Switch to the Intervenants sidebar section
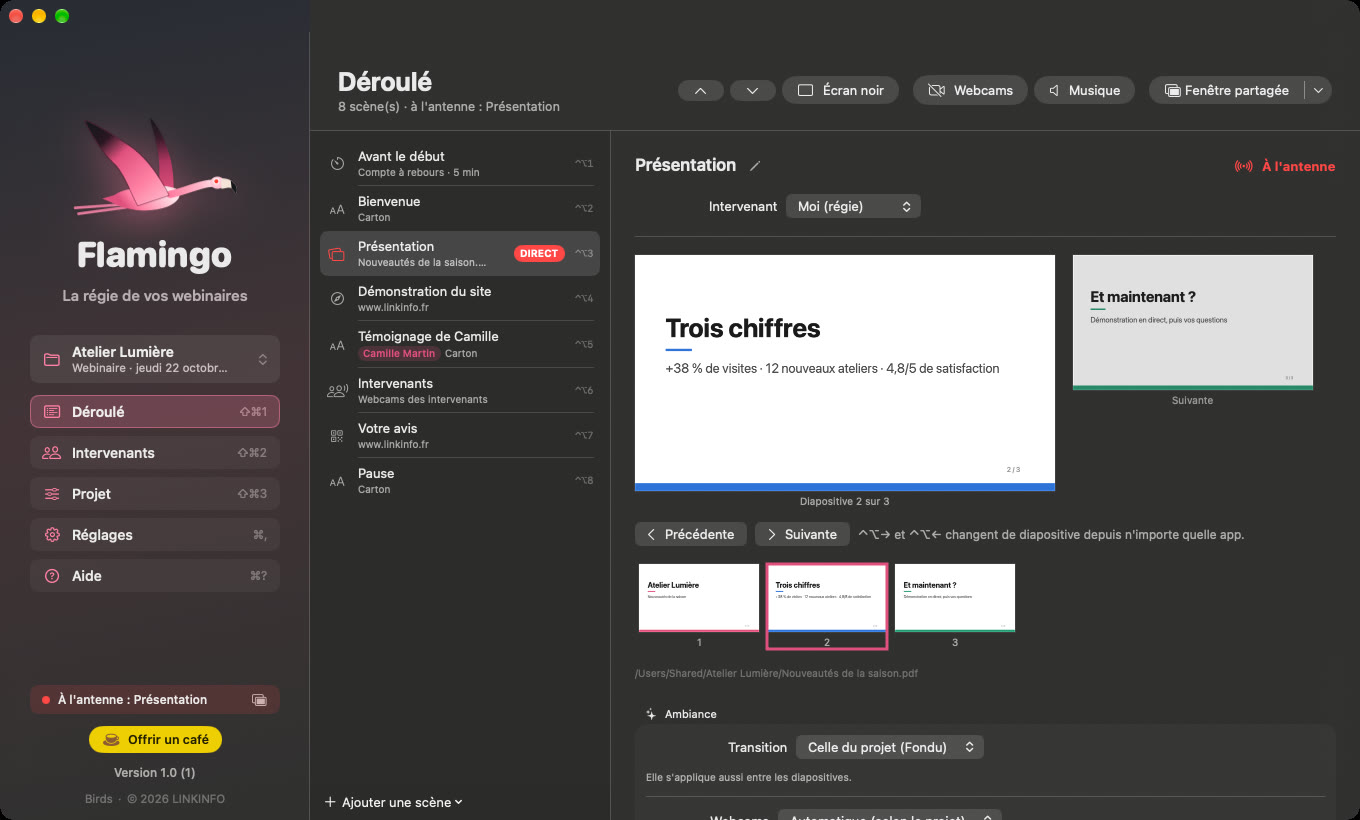This screenshot has width=1360, height=820. click(x=155, y=453)
